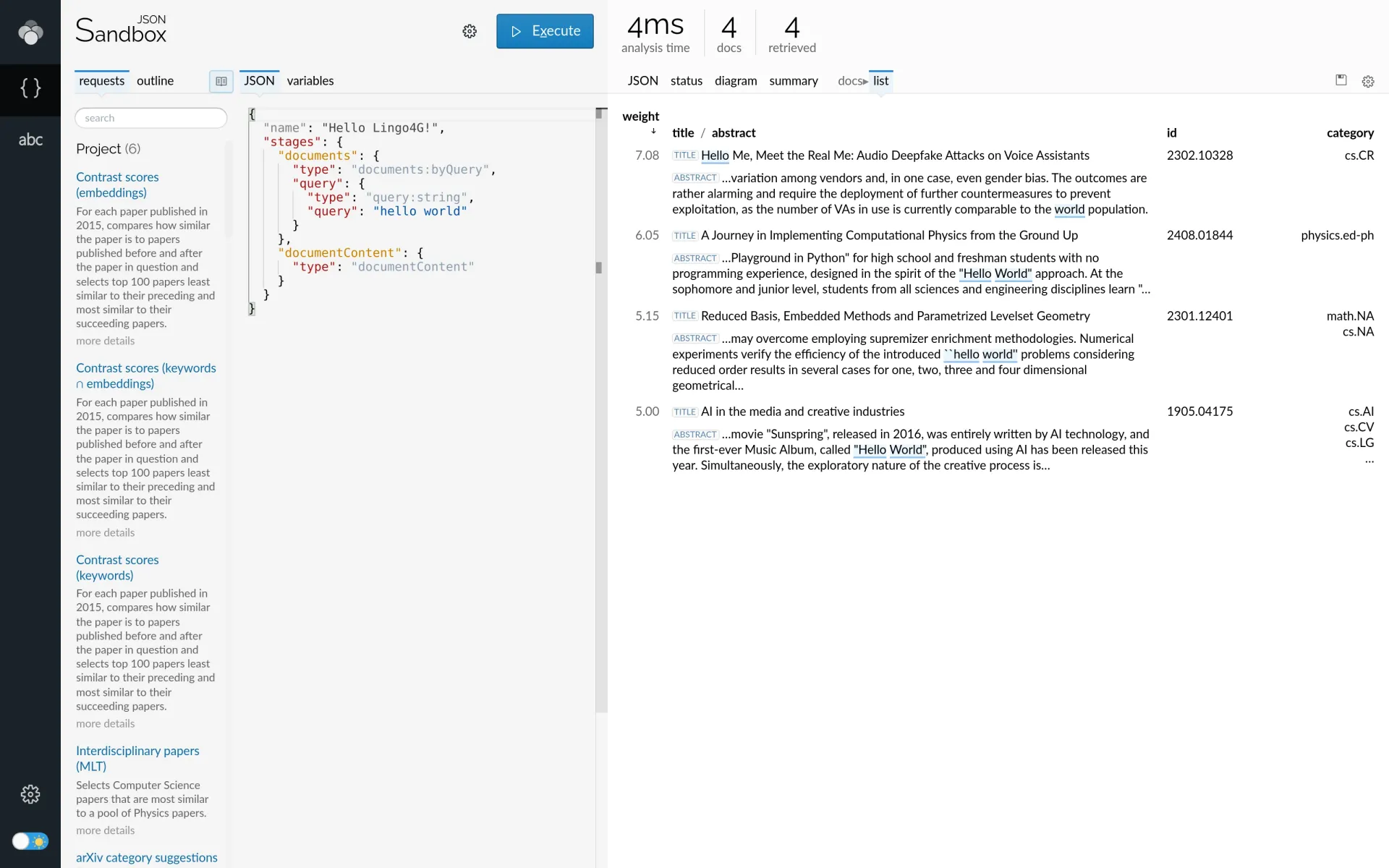Select title 'Hello Me, Meet the Real Me'
Image resolution: width=1389 pixels, height=868 pixels.
(895, 156)
